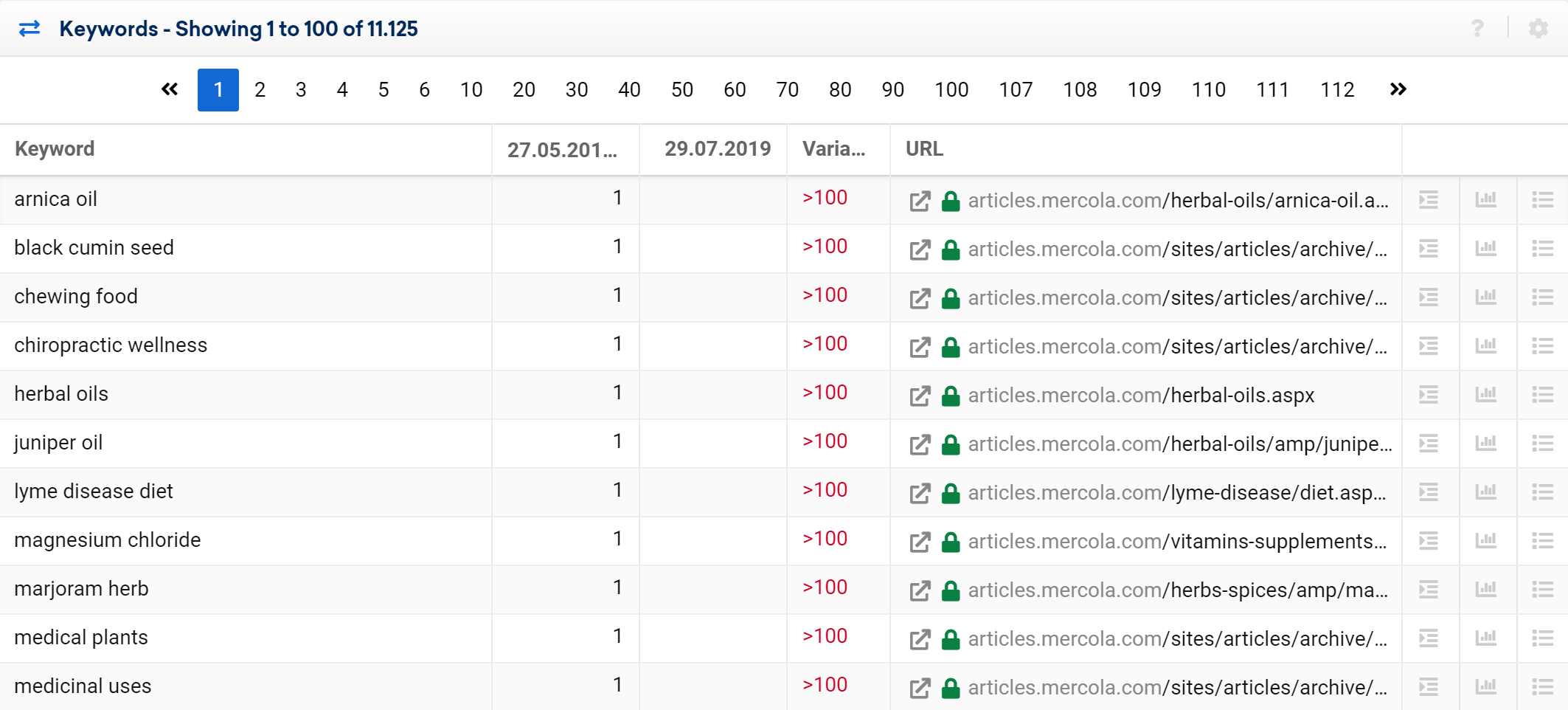Sort by the 29.07.2019 date column
Image resolution: width=1568 pixels, height=710 pixels.
point(717,149)
